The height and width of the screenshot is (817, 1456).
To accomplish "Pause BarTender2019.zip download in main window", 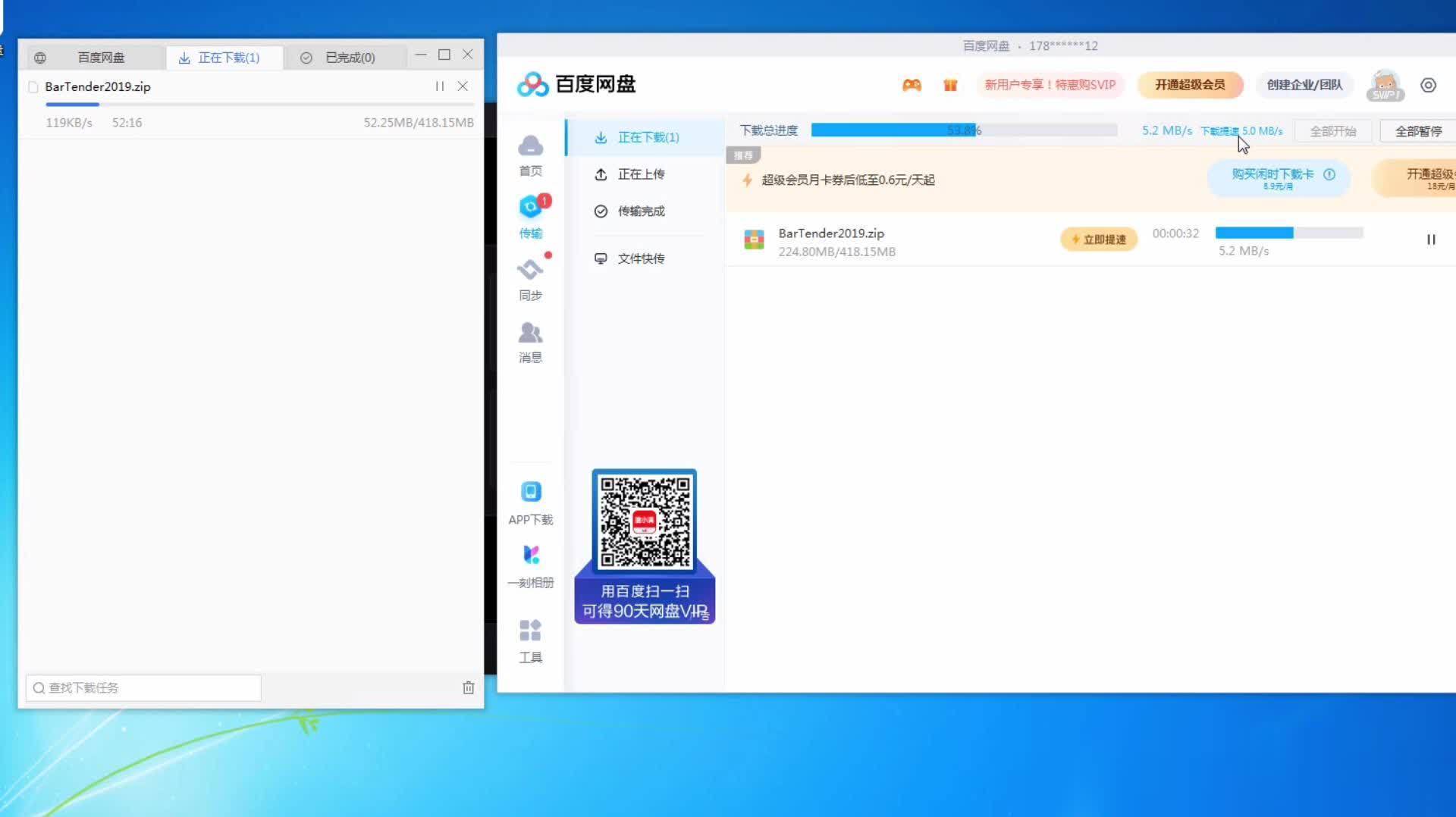I will tap(1430, 239).
